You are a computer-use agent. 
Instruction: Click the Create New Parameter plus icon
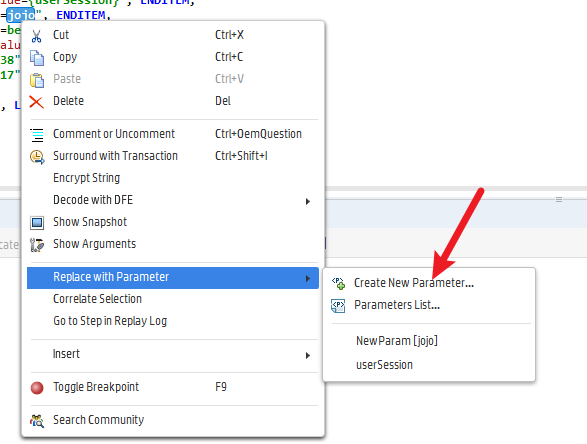pyautogui.click(x=338, y=283)
